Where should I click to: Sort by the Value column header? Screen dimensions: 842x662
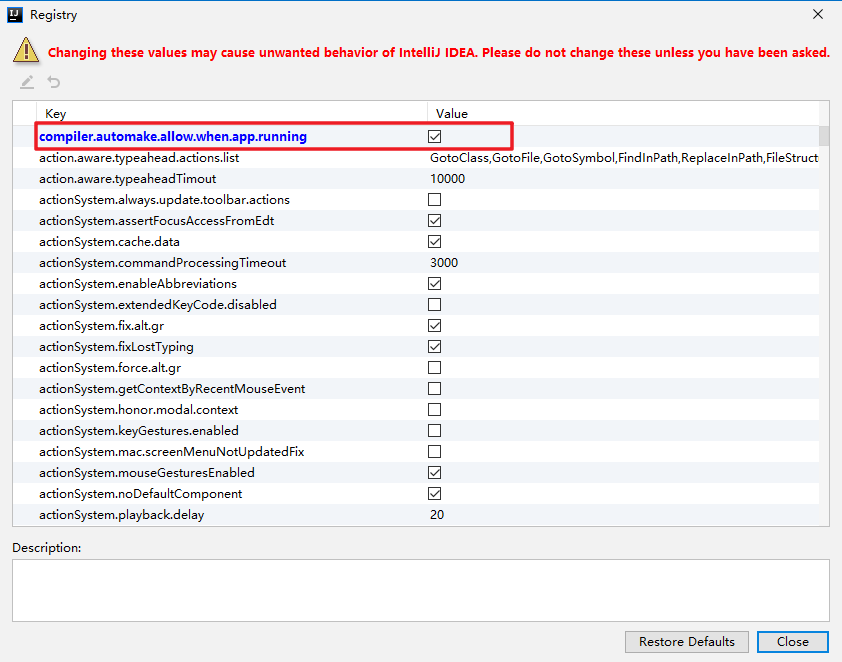(623, 113)
